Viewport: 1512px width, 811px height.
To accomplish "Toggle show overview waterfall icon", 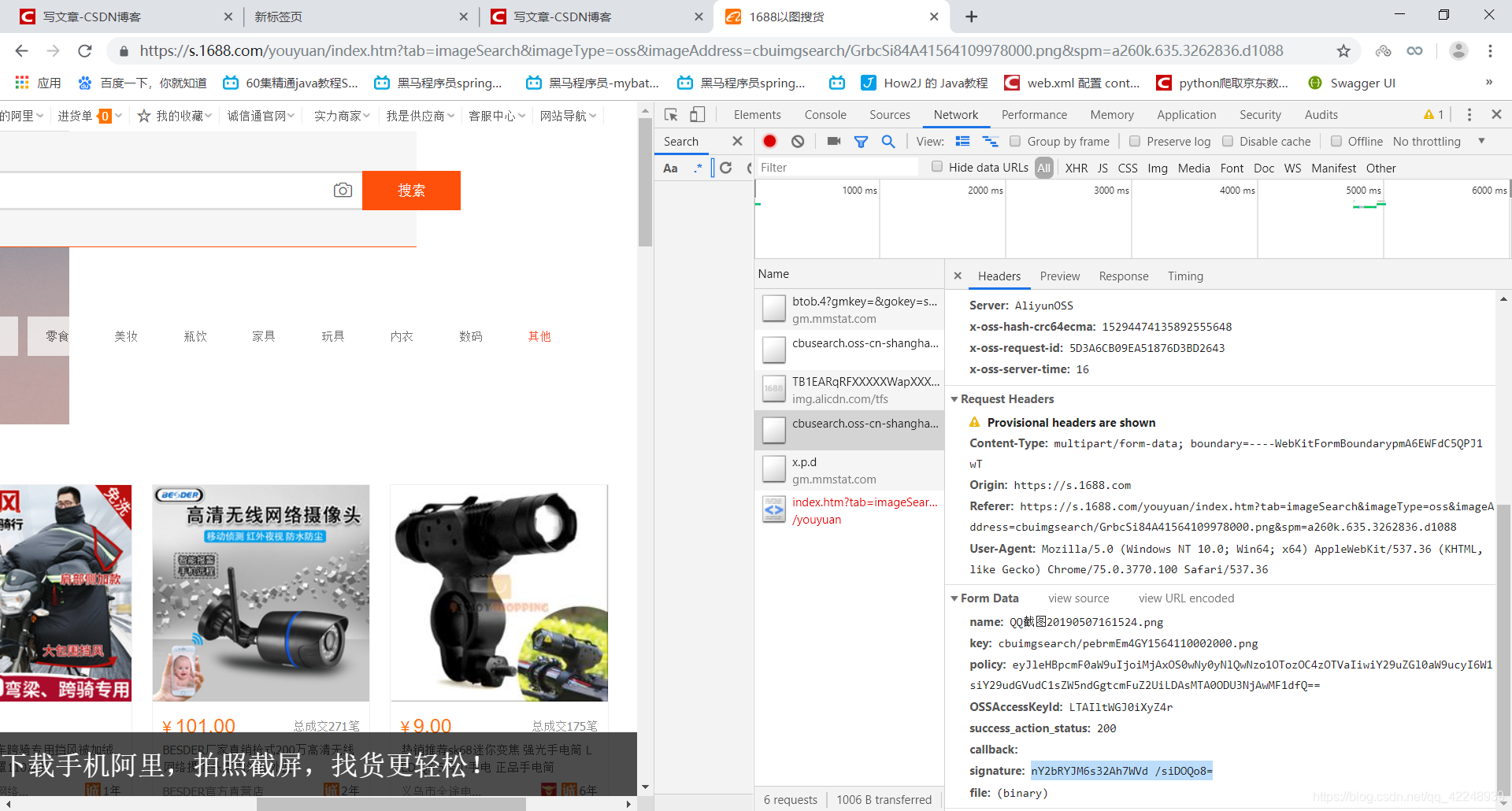I will 990,141.
